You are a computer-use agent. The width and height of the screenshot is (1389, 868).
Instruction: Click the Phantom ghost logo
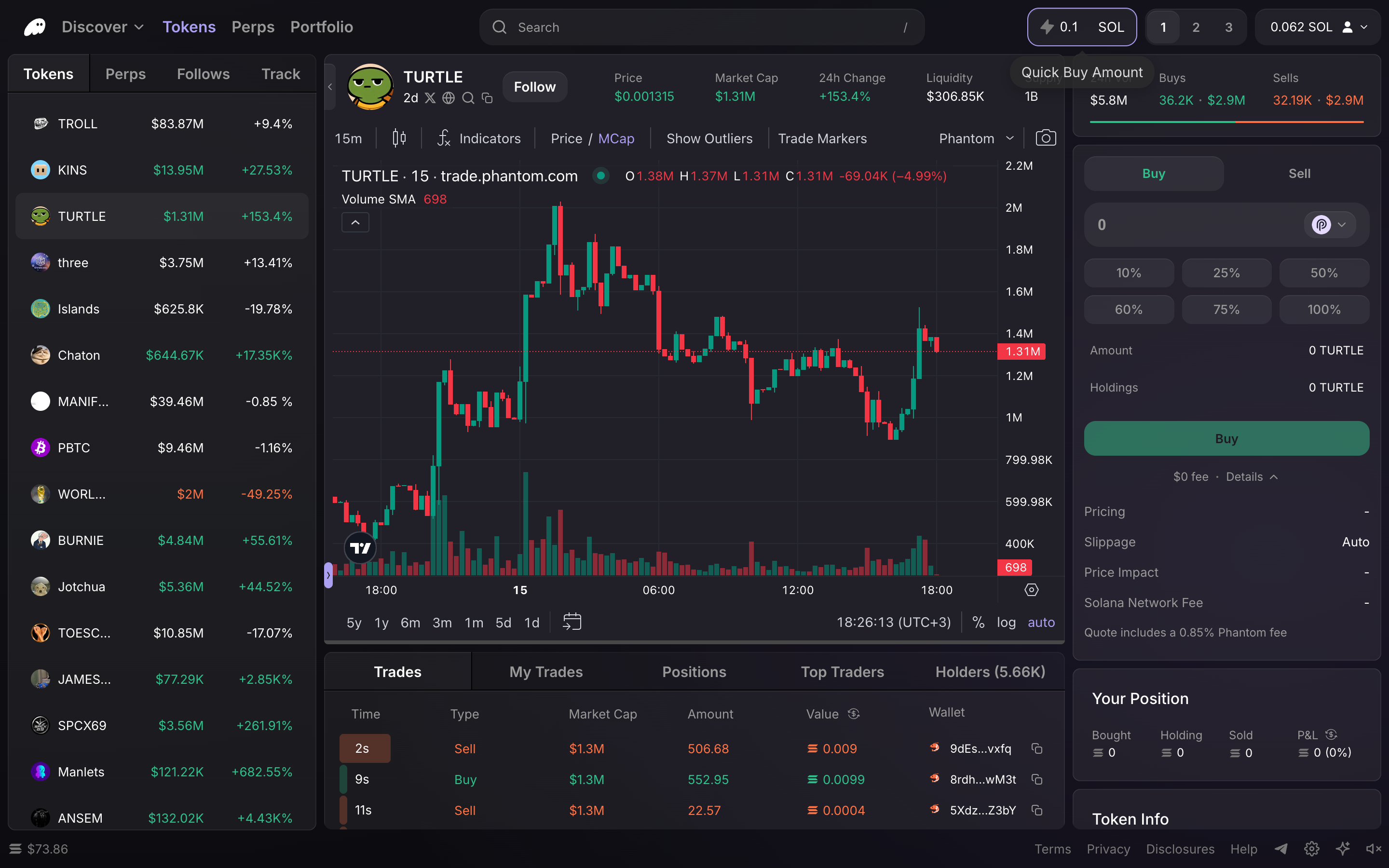point(35,27)
